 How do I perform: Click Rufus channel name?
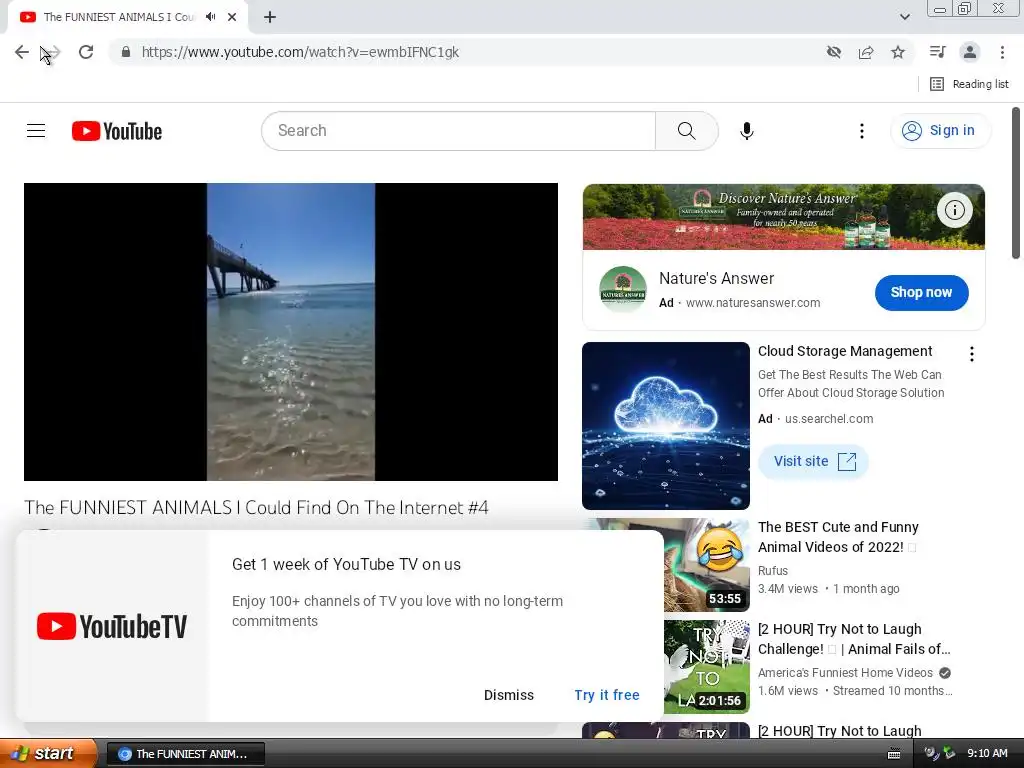pos(773,571)
